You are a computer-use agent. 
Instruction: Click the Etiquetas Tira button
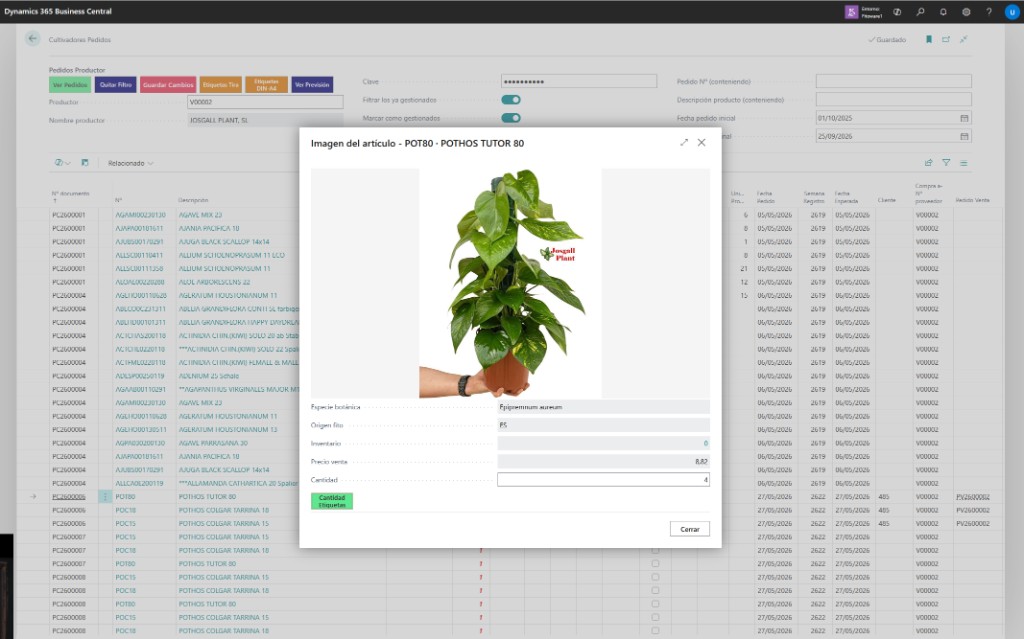pos(221,85)
